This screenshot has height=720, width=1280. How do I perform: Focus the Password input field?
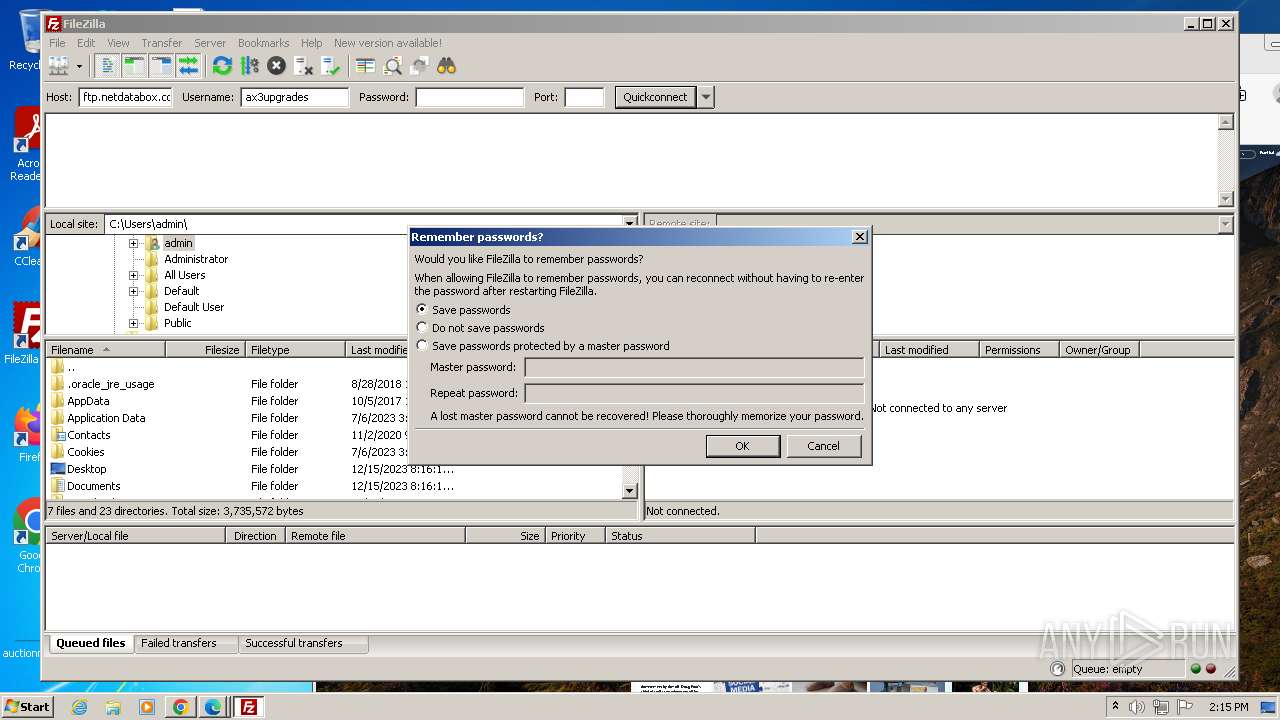pyautogui.click(x=470, y=97)
